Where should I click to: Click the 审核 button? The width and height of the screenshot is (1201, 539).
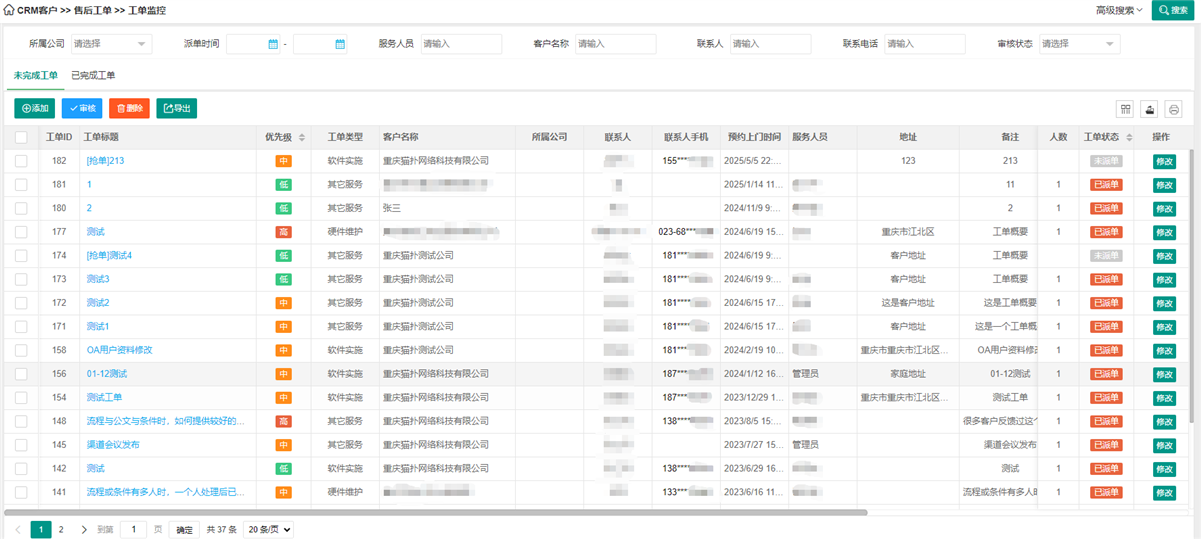(82, 108)
